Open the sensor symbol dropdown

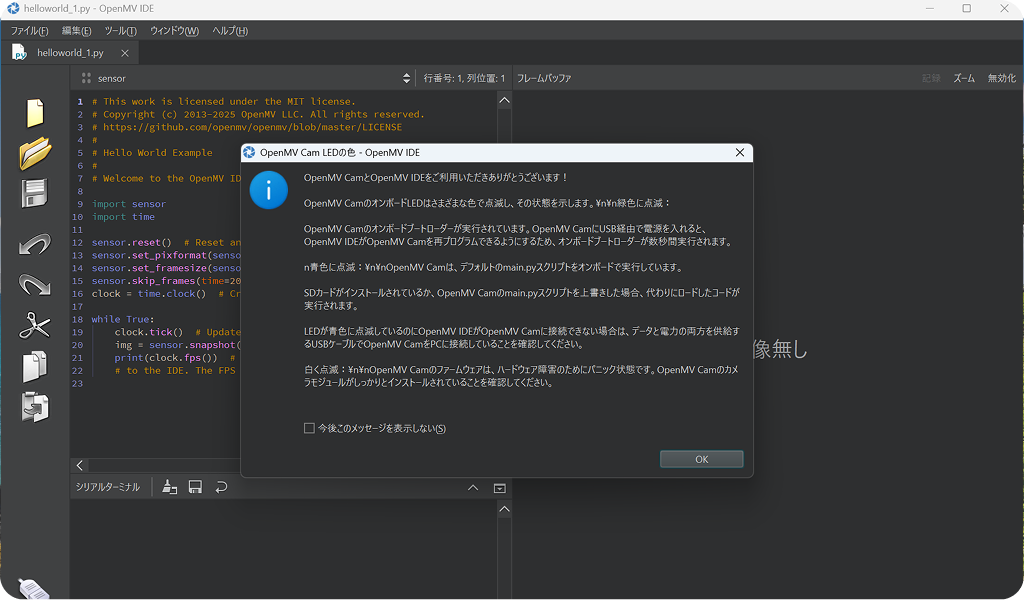(407, 78)
